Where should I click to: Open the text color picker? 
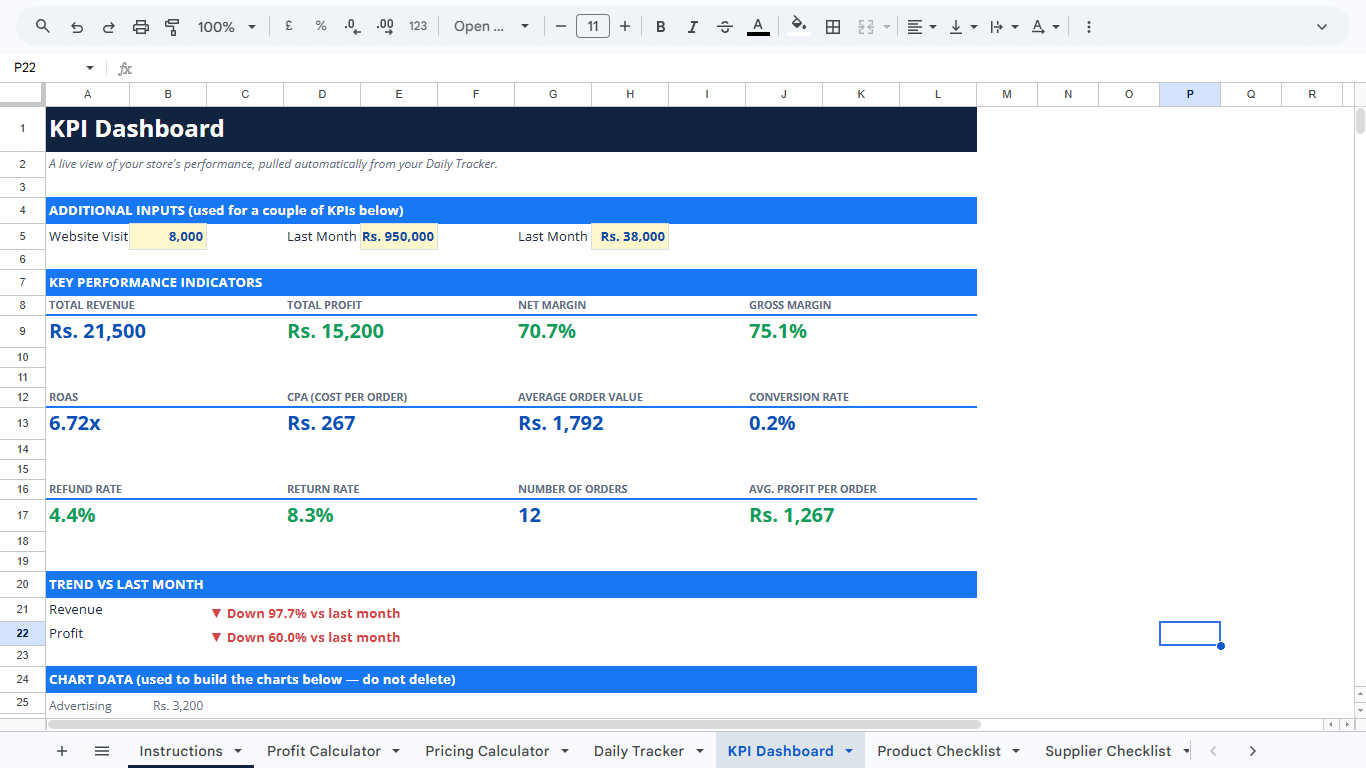tap(758, 27)
